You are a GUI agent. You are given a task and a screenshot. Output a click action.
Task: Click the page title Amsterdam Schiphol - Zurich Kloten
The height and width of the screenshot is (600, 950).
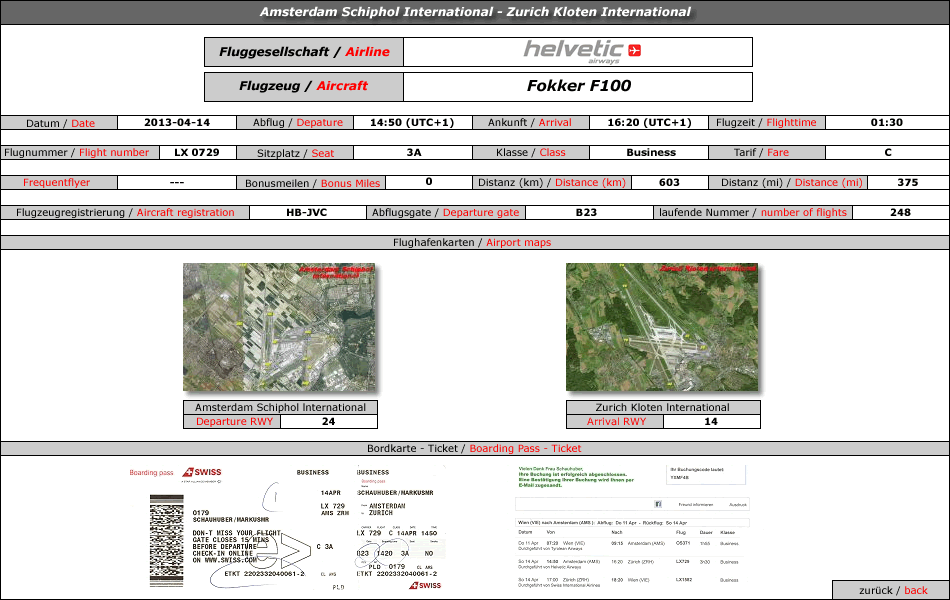coord(475,12)
